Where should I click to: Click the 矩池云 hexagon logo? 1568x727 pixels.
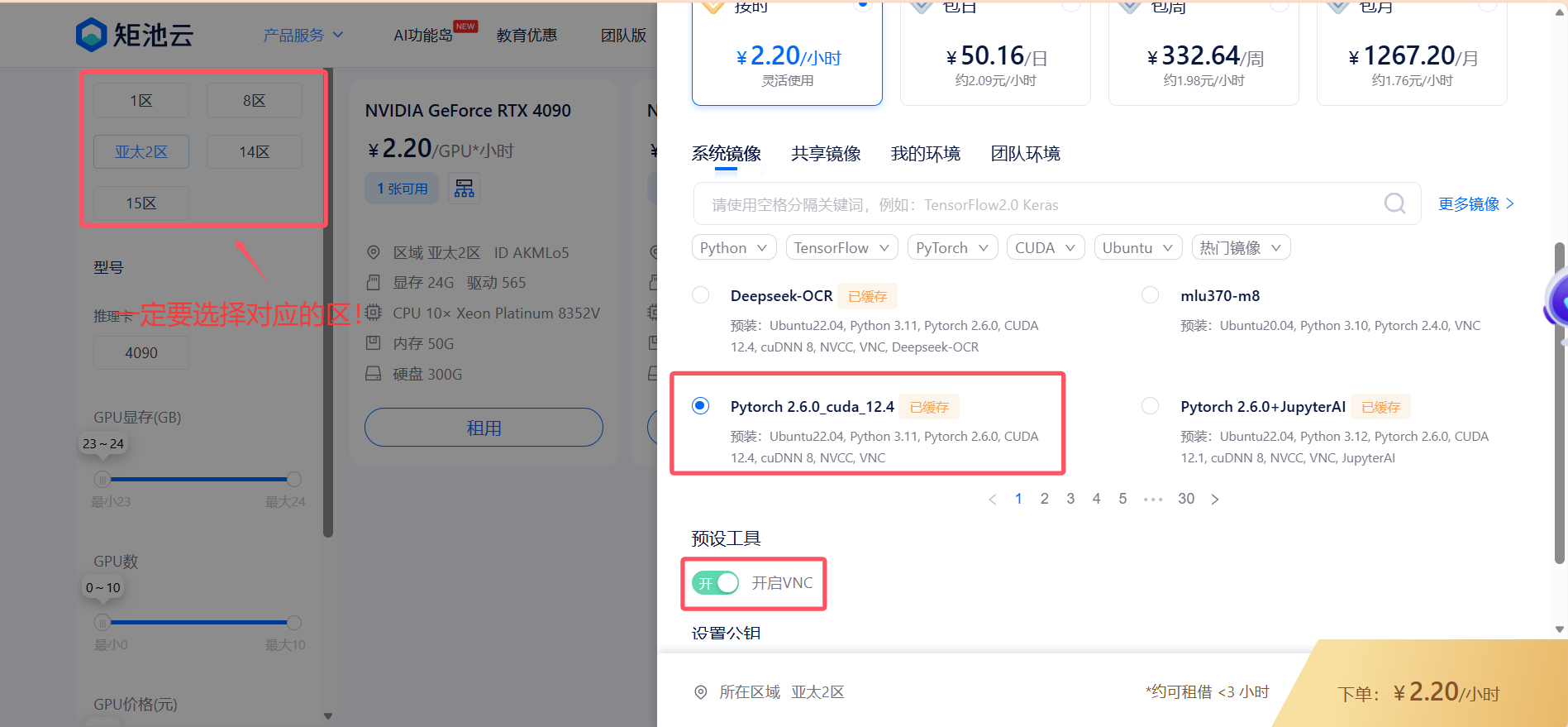point(92,35)
